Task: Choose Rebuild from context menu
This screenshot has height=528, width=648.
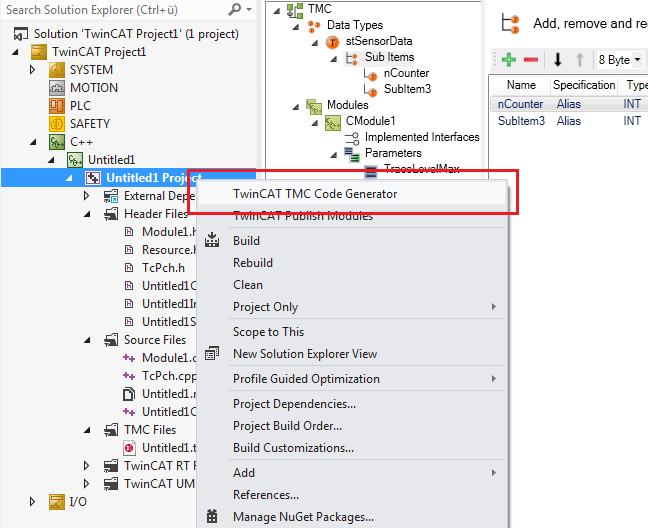Action: 351,263
